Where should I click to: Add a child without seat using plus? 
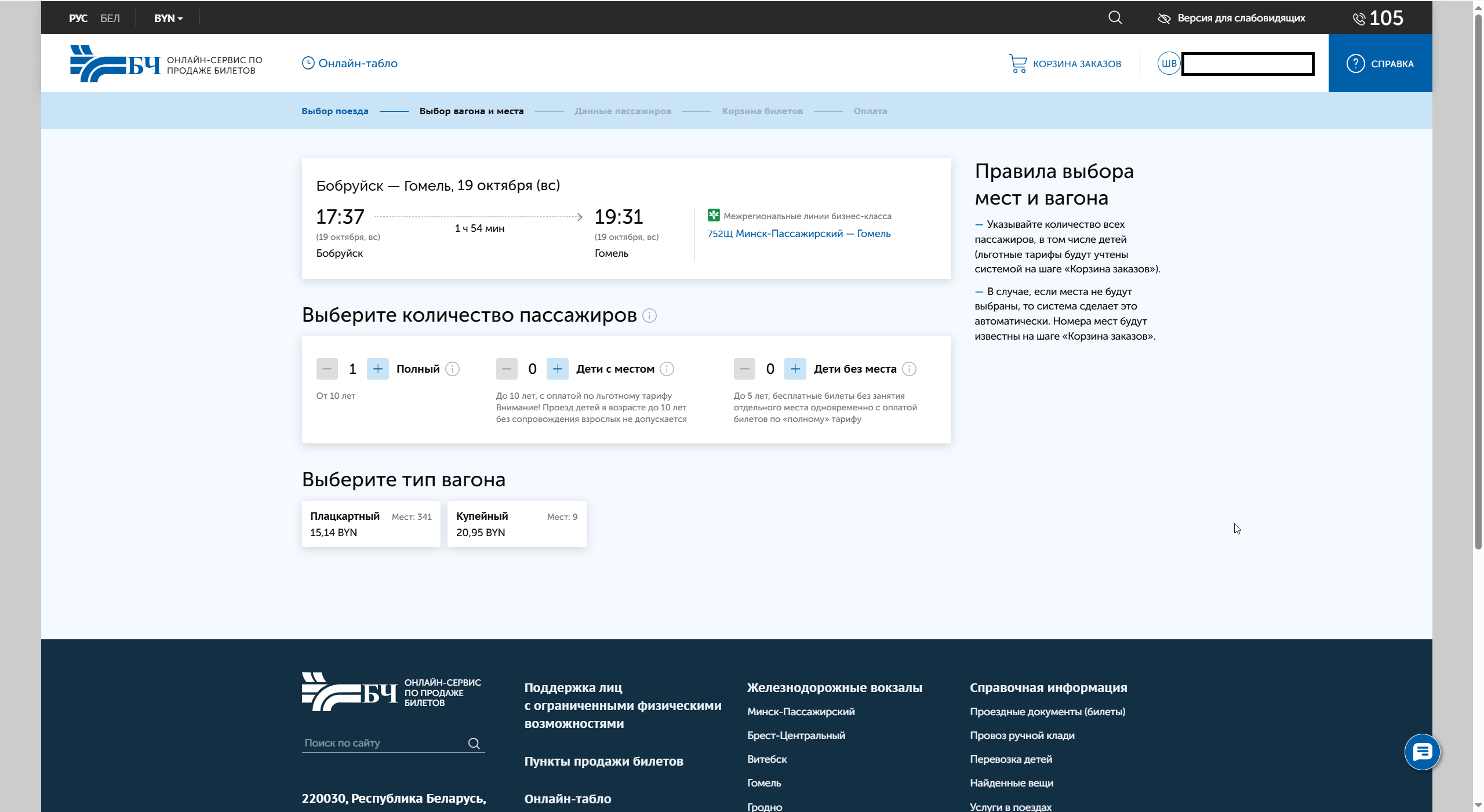[x=795, y=369]
